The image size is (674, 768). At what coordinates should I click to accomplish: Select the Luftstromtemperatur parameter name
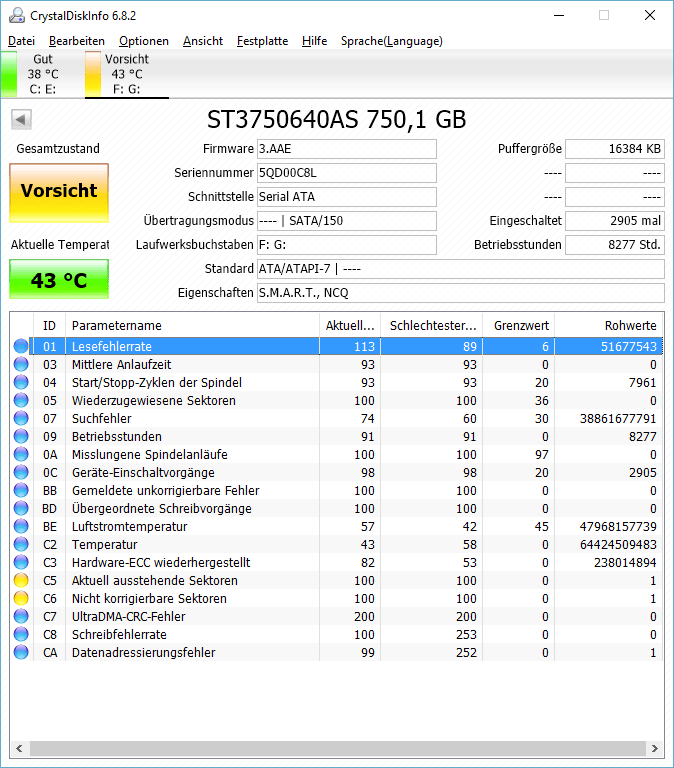129,527
